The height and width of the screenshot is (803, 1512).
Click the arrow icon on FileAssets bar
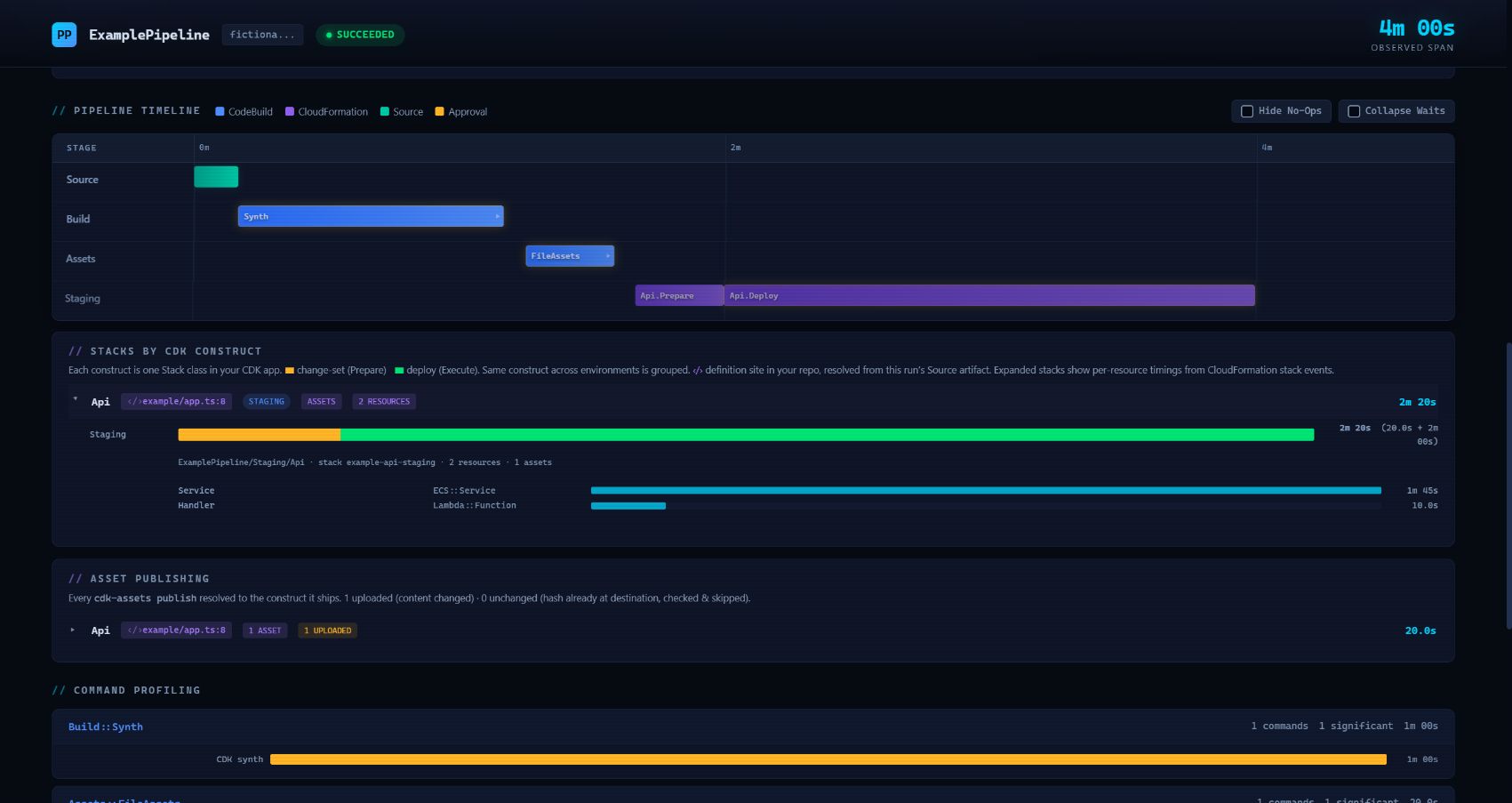(608, 256)
